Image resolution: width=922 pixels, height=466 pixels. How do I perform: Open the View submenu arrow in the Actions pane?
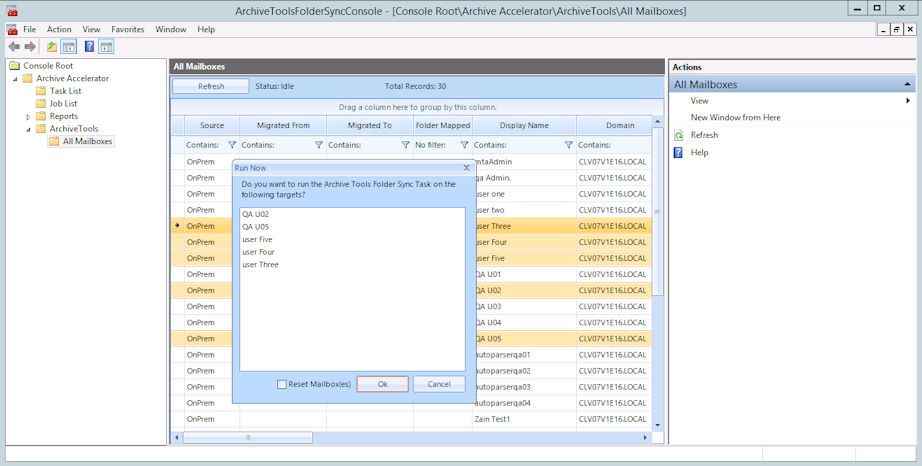tap(908, 100)
